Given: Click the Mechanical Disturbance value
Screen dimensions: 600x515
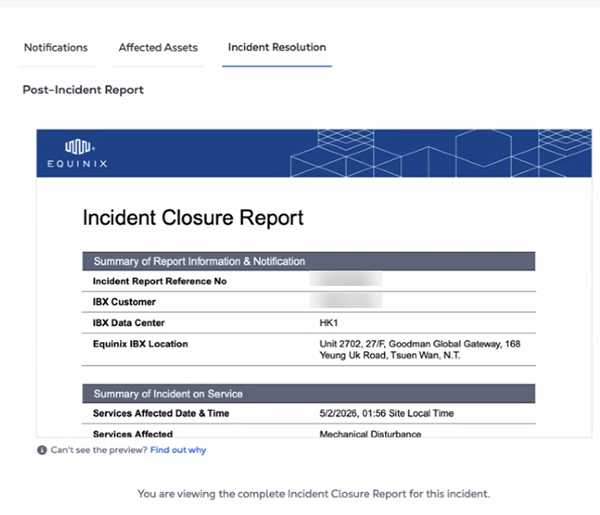Looking at the screenshot, I should pyautogui.click(x=370, y=434).
